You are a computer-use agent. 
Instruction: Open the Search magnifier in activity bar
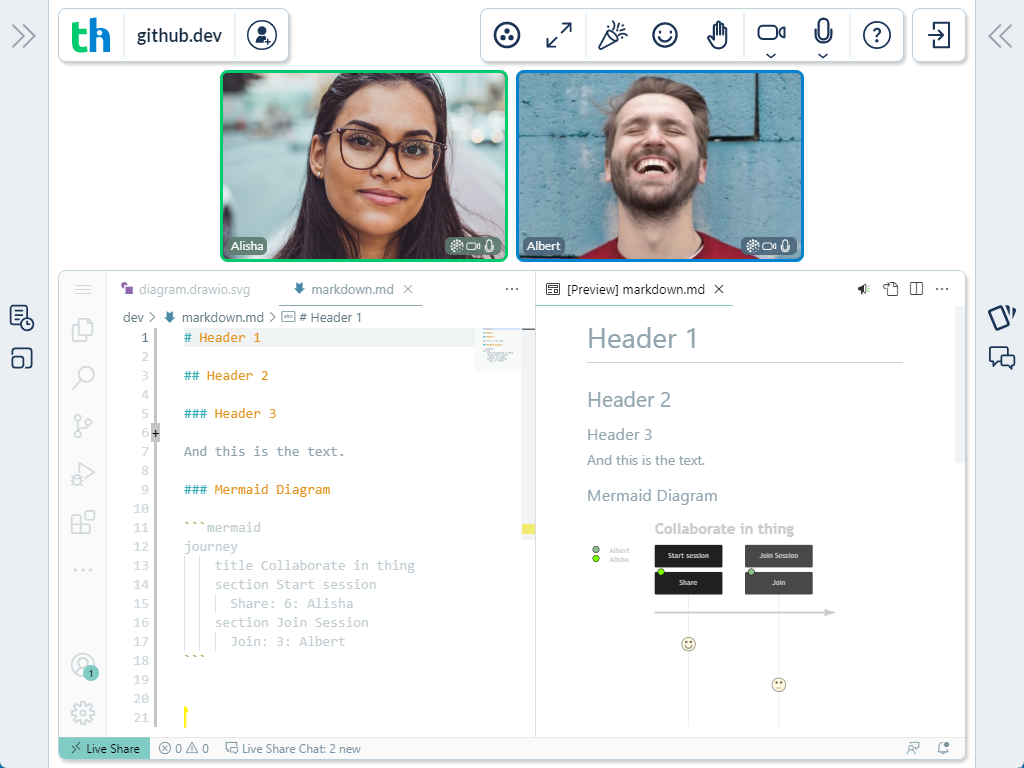click(83, 377)
